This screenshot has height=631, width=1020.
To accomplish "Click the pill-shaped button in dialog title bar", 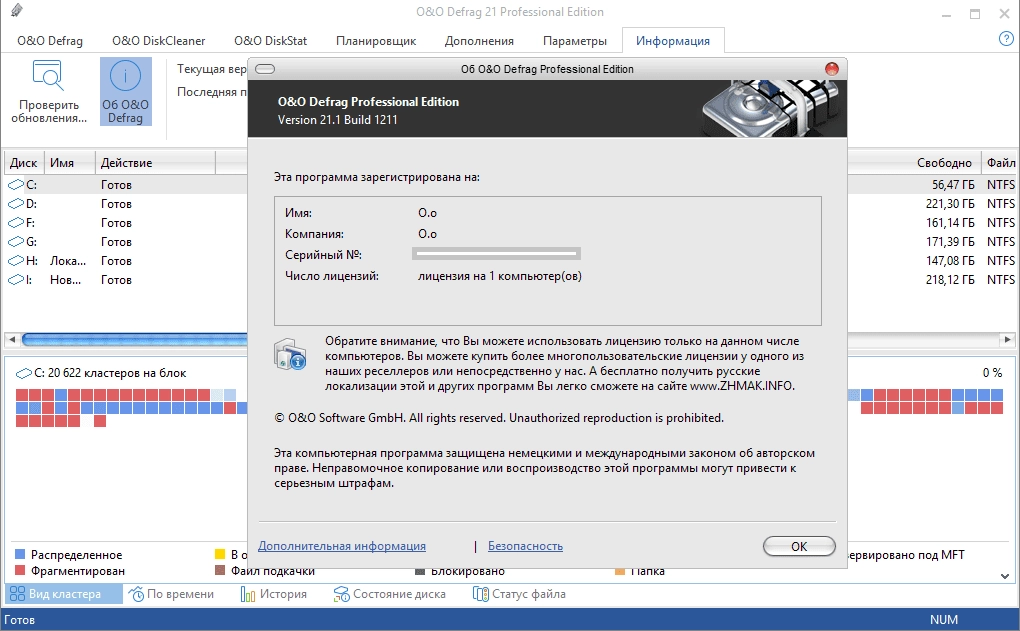I will click(265, 69).
